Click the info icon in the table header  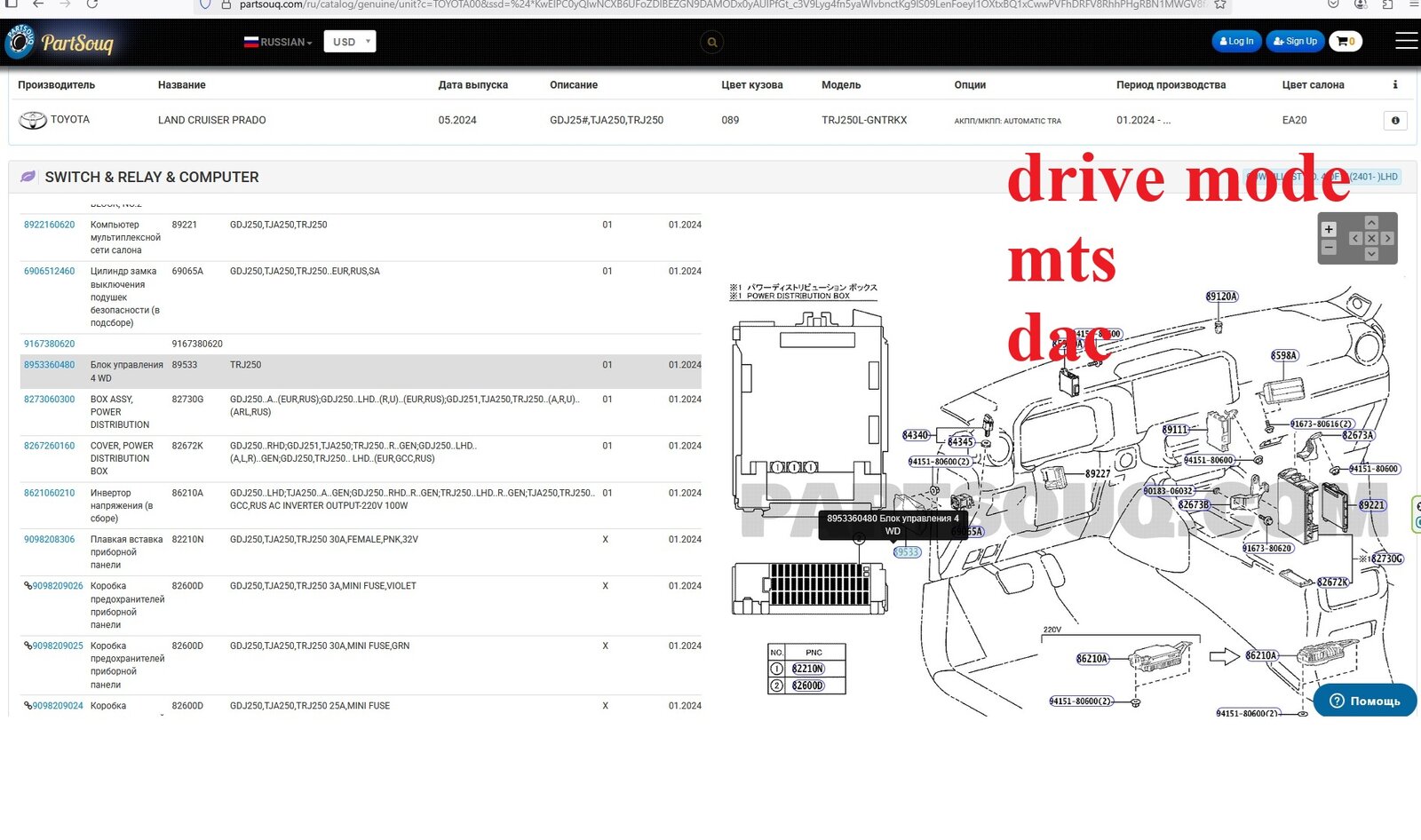[1395, 84]
